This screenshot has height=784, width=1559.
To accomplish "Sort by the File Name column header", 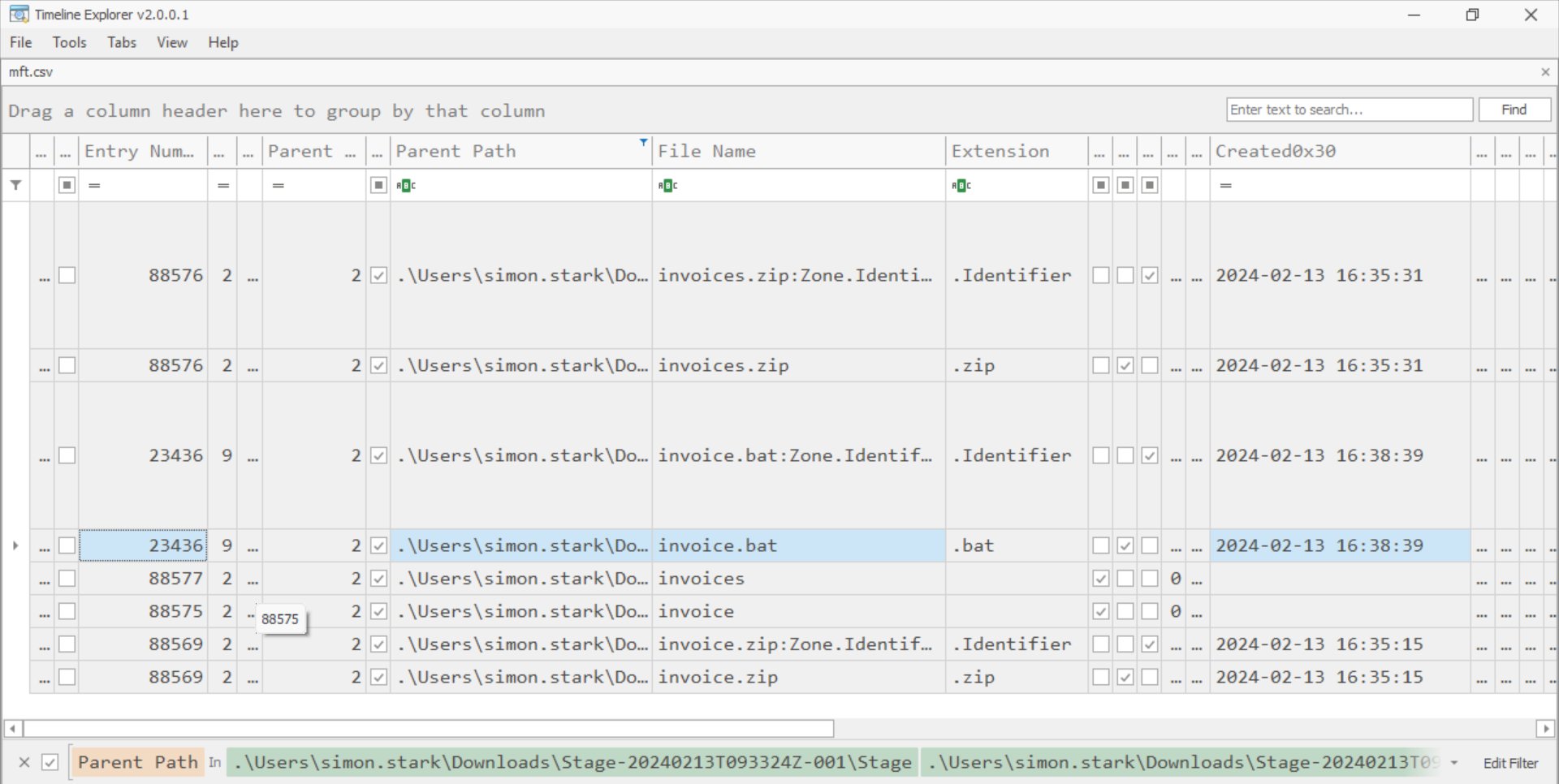I will 799,151.
